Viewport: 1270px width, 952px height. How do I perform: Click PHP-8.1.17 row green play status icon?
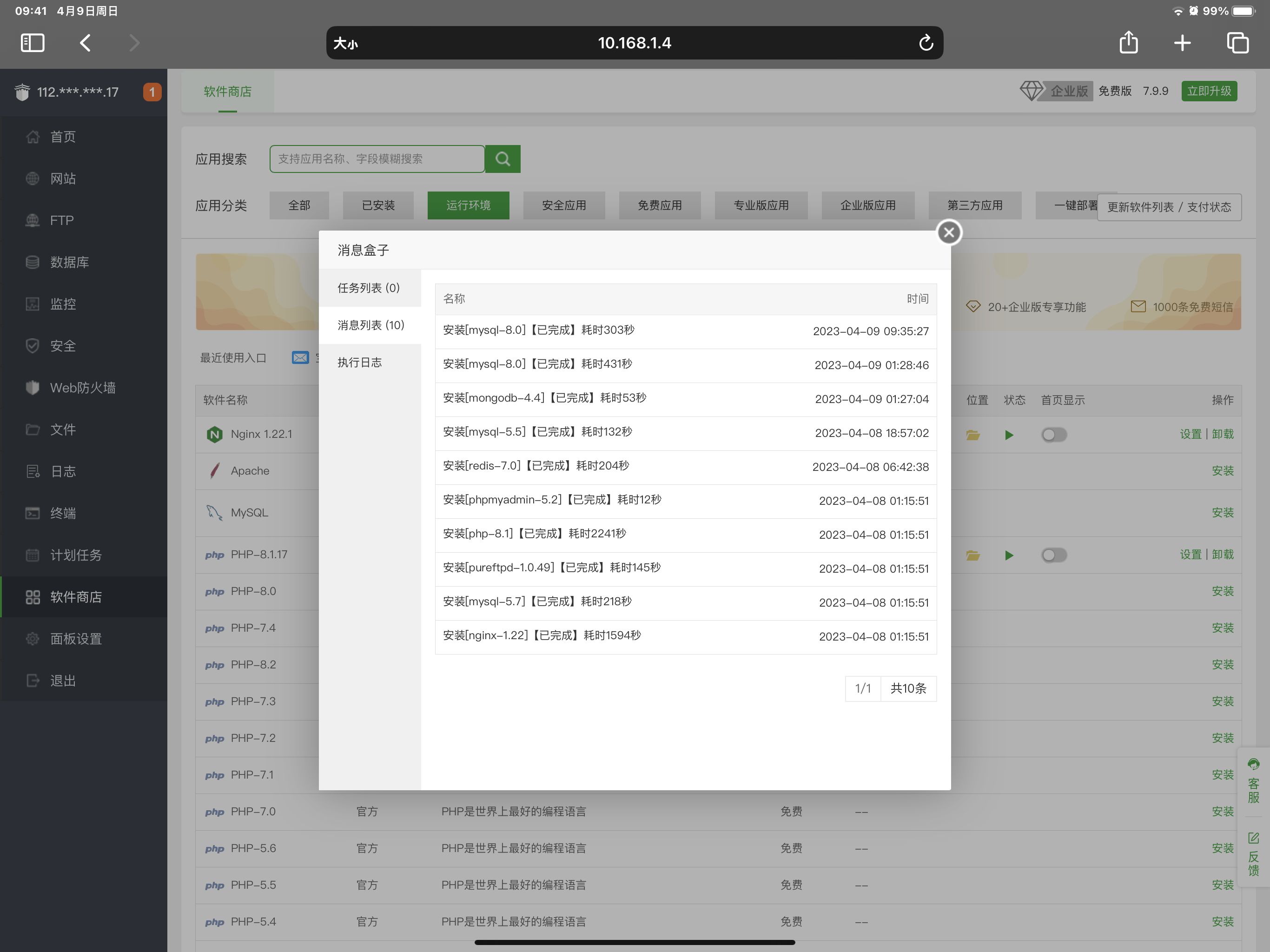click(1009, 556)
